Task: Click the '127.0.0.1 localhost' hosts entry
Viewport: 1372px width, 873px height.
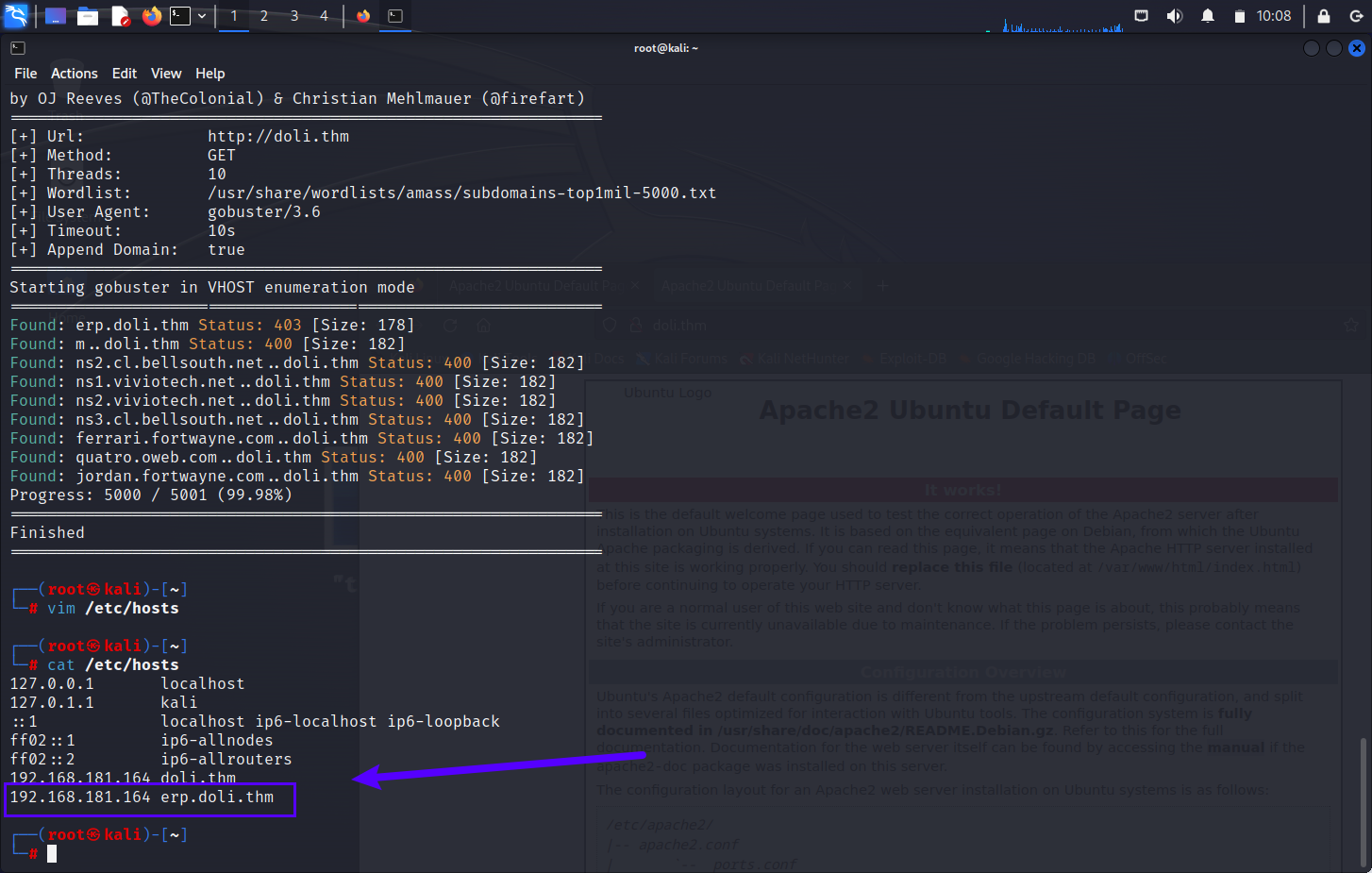Action: (127, 683)
